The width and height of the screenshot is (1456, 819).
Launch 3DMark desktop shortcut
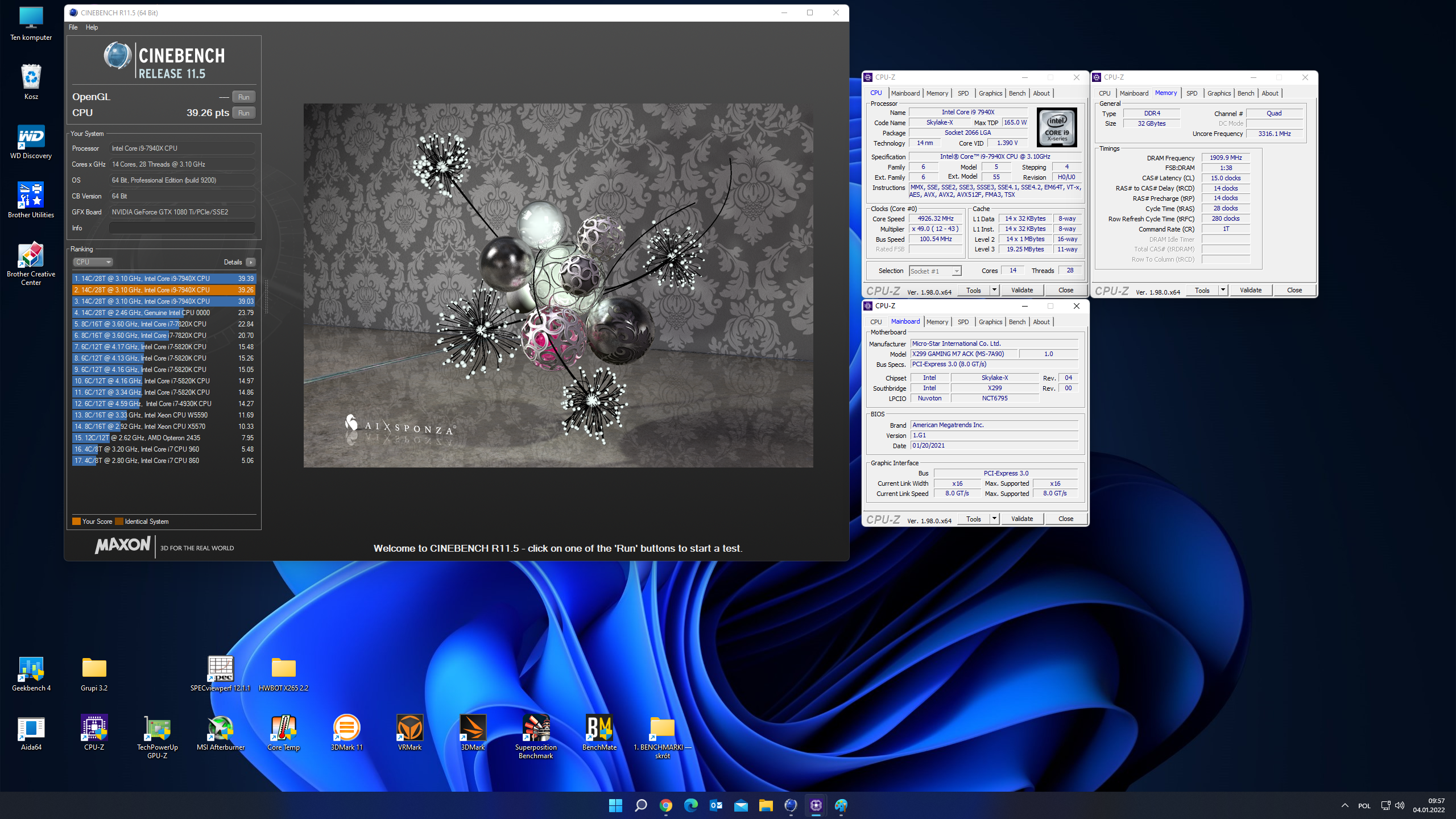pos(473,734)
